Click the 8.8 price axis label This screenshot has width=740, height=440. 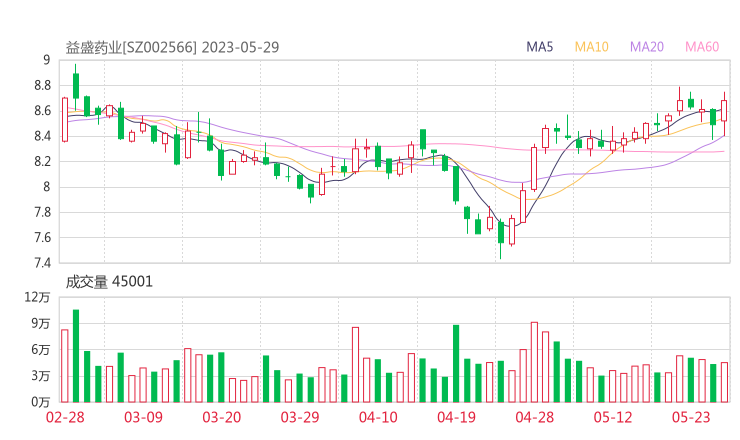42,85
